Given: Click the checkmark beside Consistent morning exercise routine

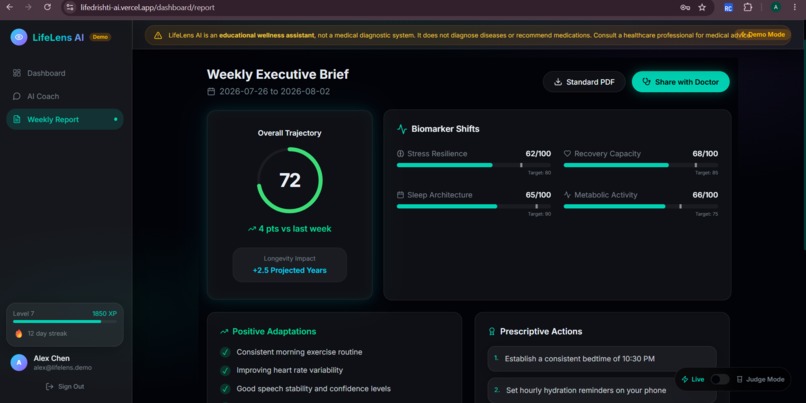Looking at the screenshot, I should click(225, 352).
